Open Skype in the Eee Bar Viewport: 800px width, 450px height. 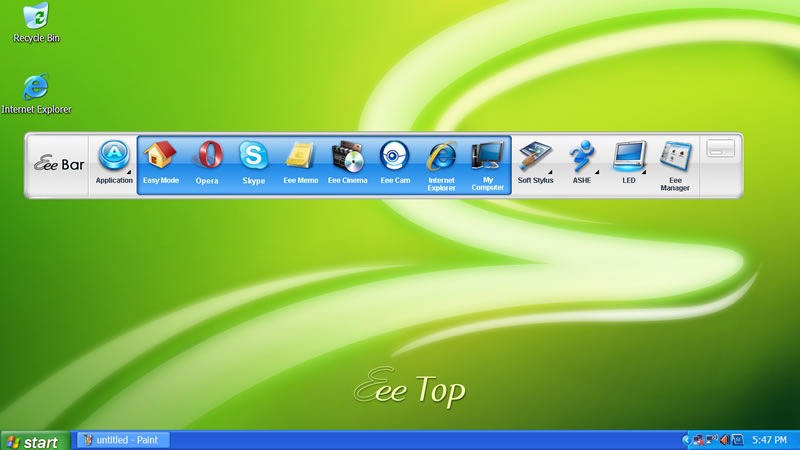coord(254,158)
